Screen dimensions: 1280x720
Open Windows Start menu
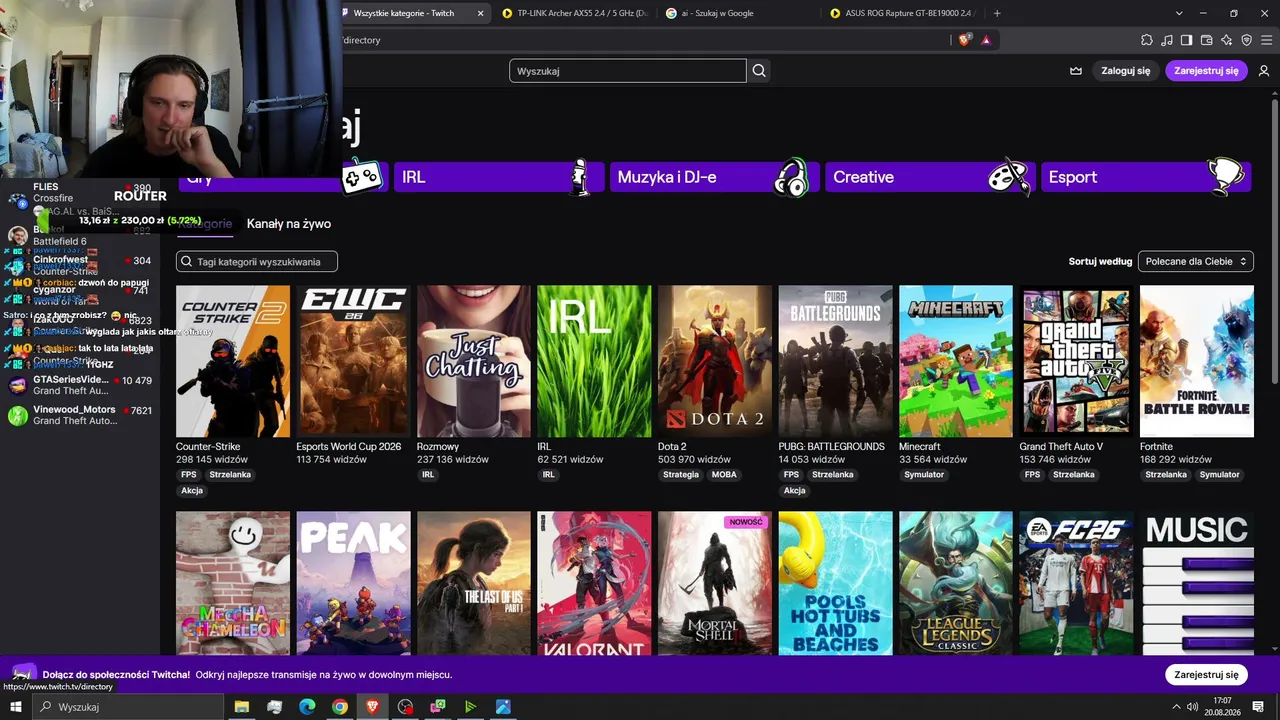click(16, 707)
